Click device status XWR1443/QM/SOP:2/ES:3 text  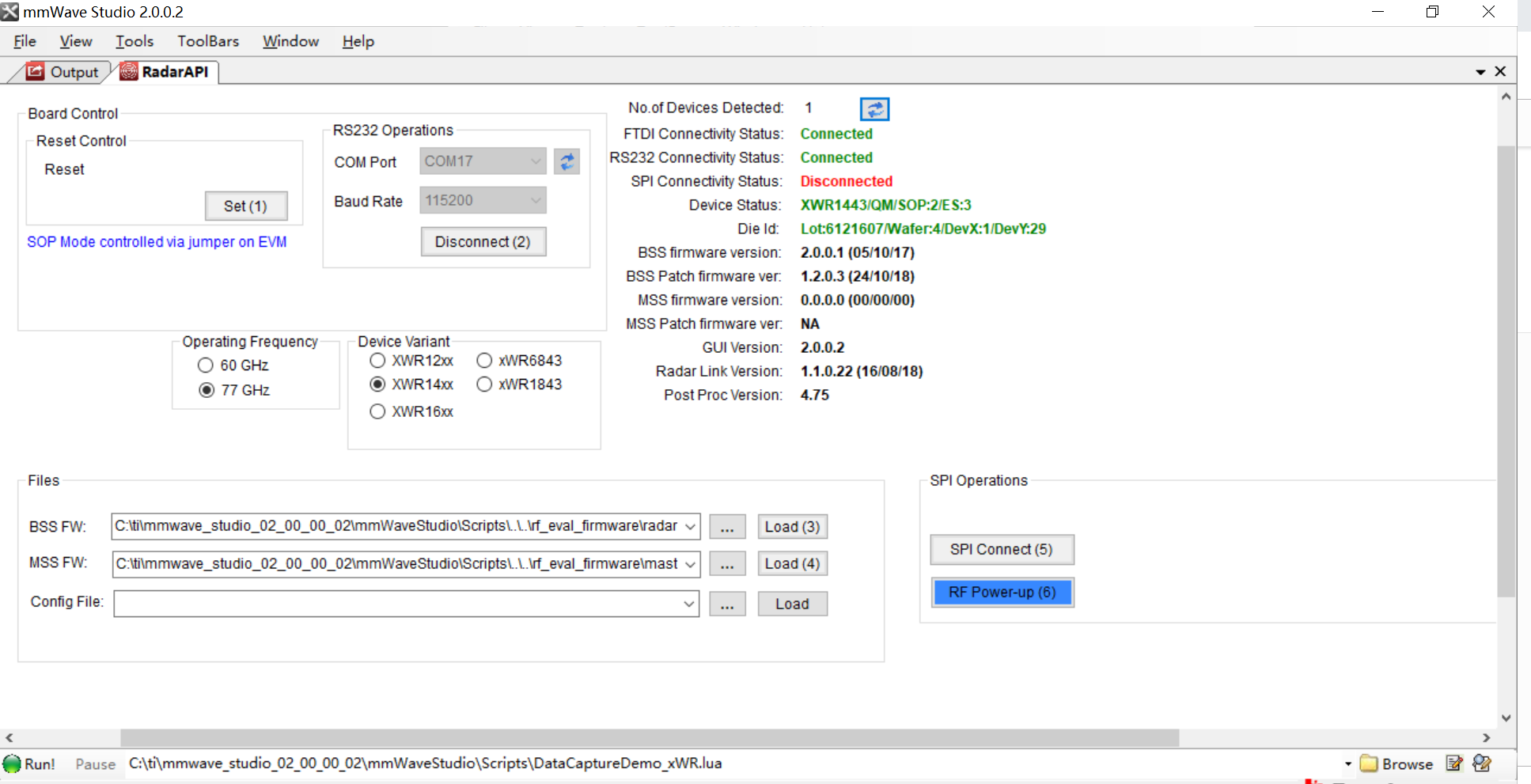pos(885,205)
